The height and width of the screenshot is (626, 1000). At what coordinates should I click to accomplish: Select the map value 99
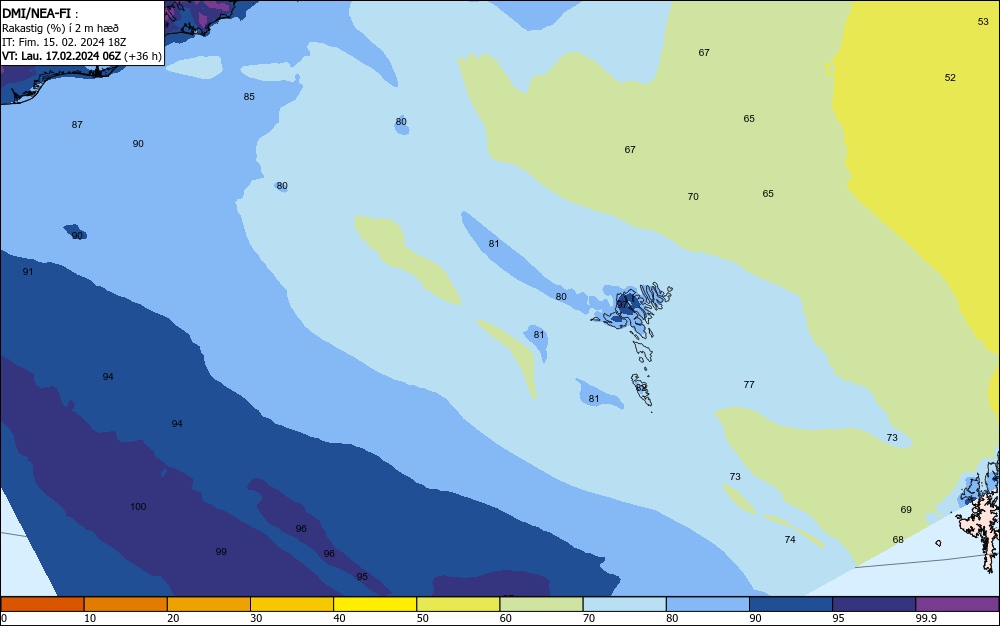pos(221,552)
